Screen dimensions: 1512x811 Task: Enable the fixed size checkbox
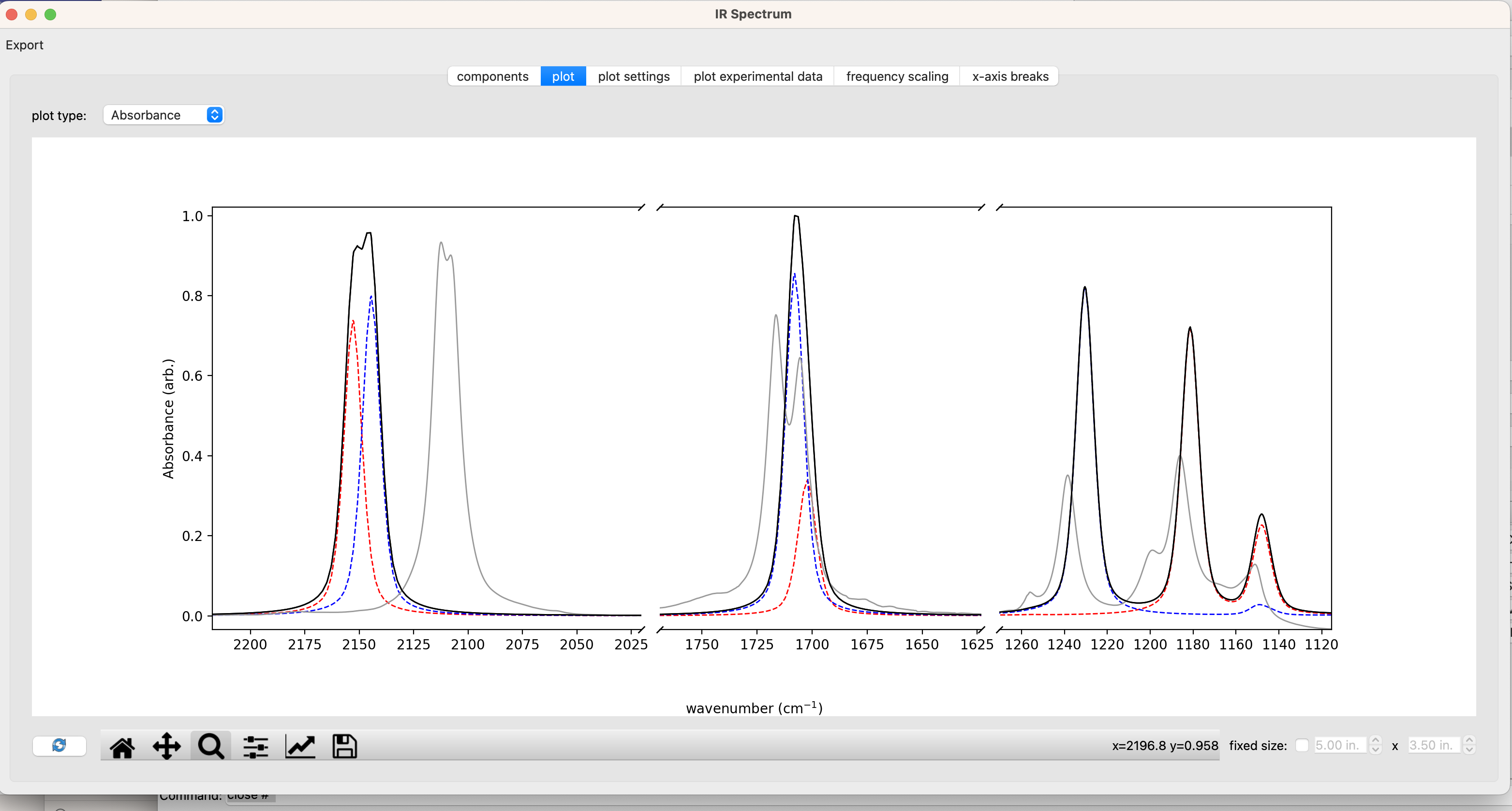coord(1302,745)
